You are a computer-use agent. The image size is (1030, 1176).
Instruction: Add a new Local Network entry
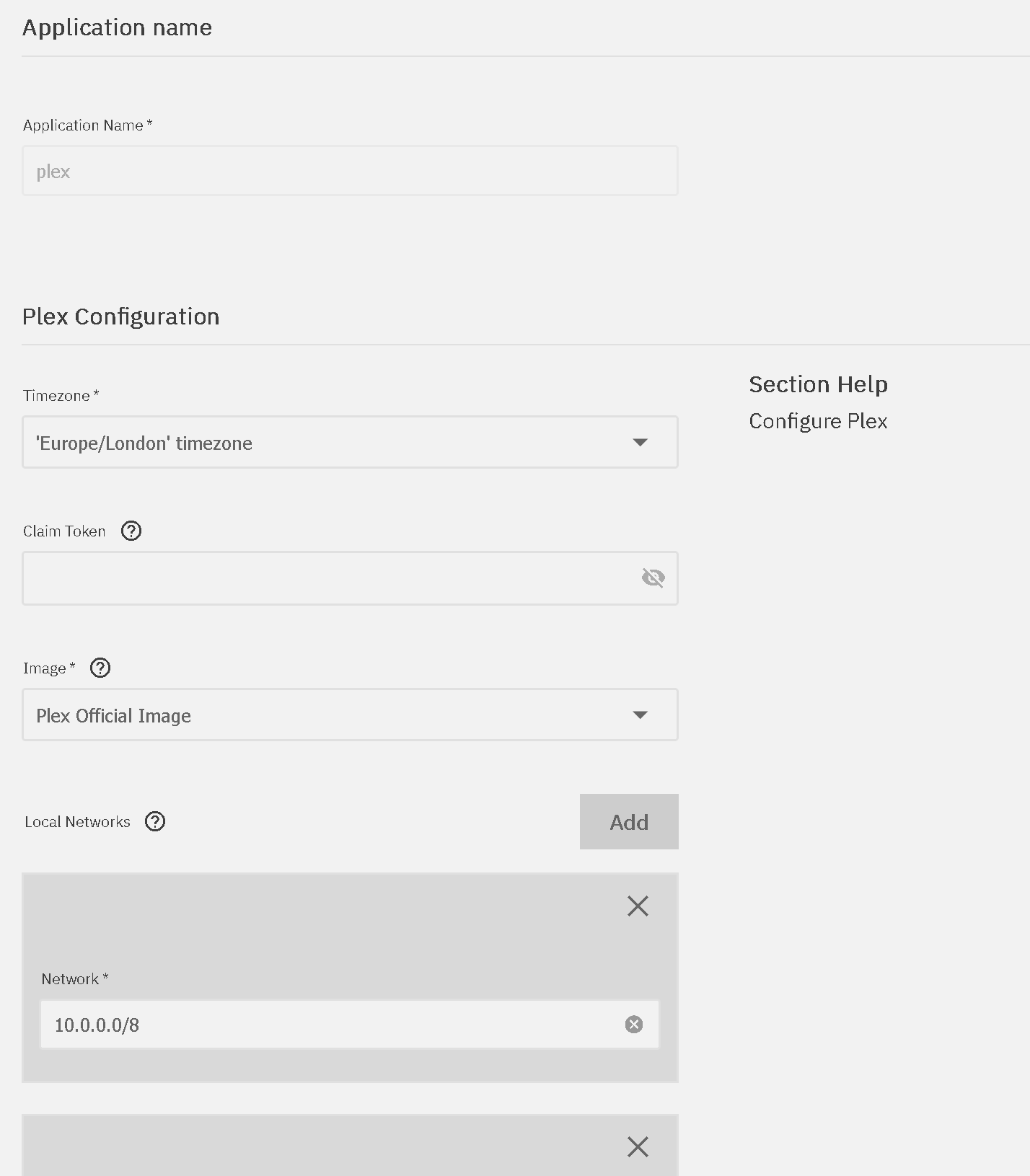[629, 822]
